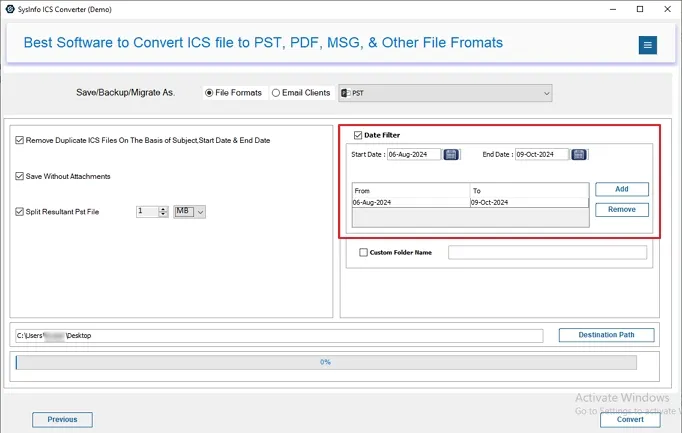This screenshot has width=682, height=433.
Task: Click the Destination Path button
Action: pos(606,335)
